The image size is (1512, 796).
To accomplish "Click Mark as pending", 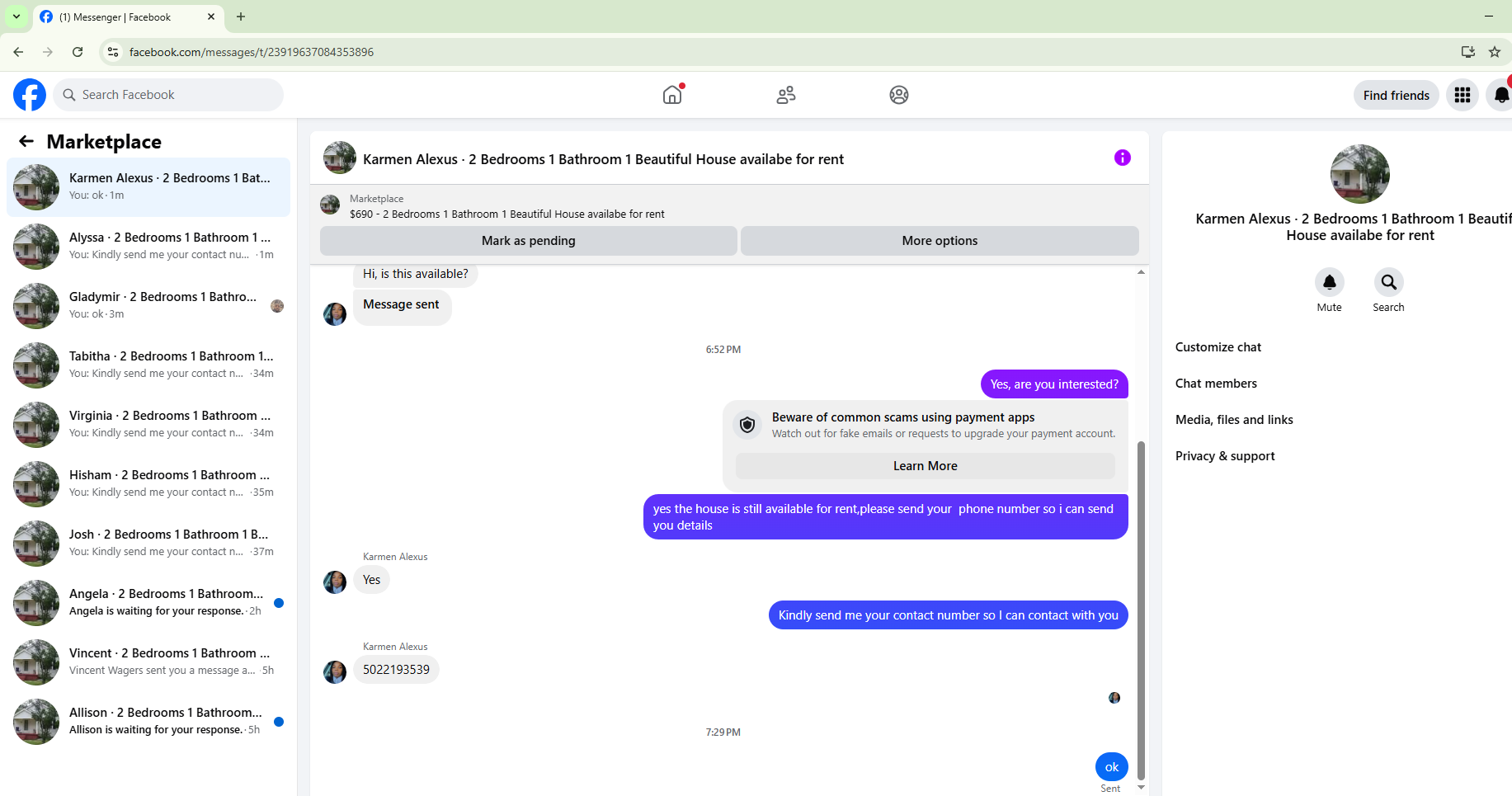I will (x=529, y=241).
